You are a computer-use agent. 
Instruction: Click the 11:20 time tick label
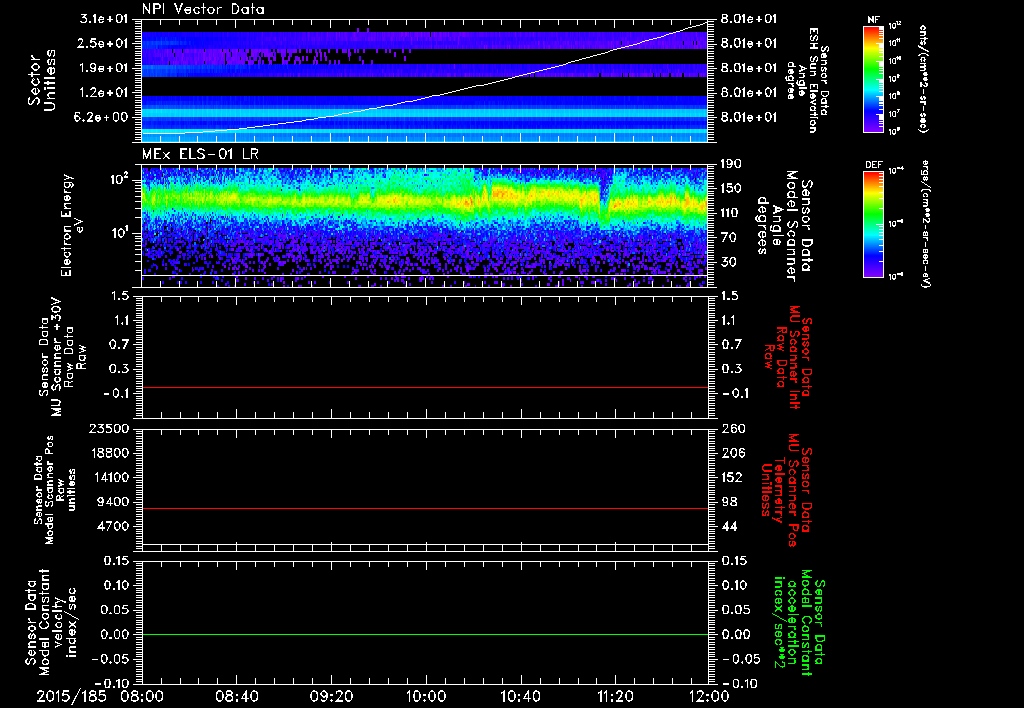(614, 695)
